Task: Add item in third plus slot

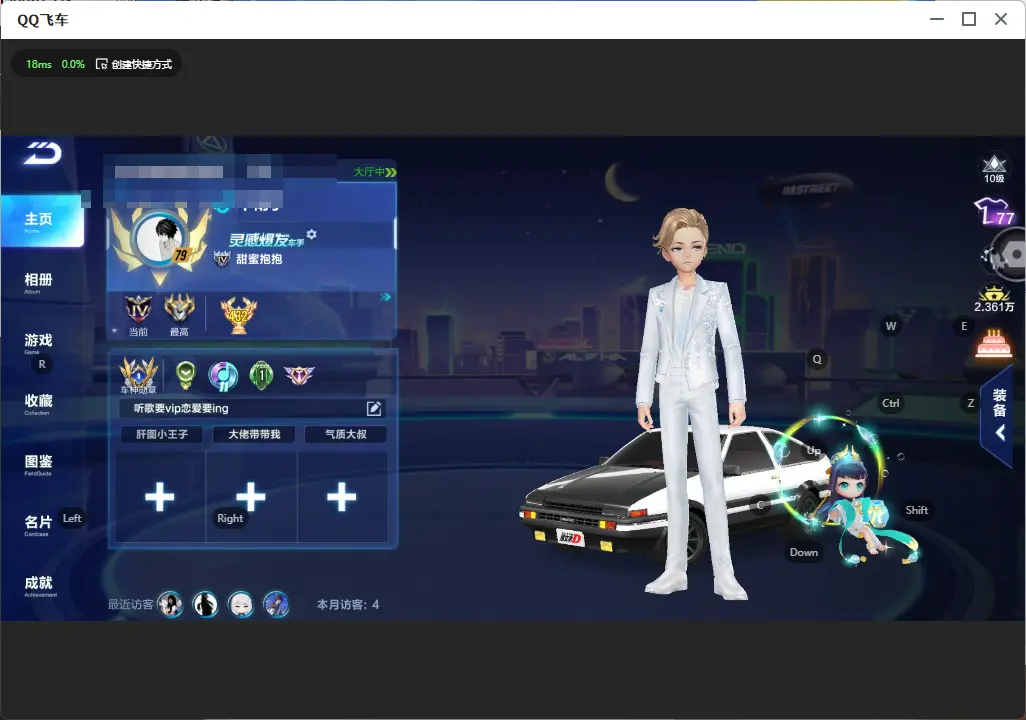Action: point(342,497)
